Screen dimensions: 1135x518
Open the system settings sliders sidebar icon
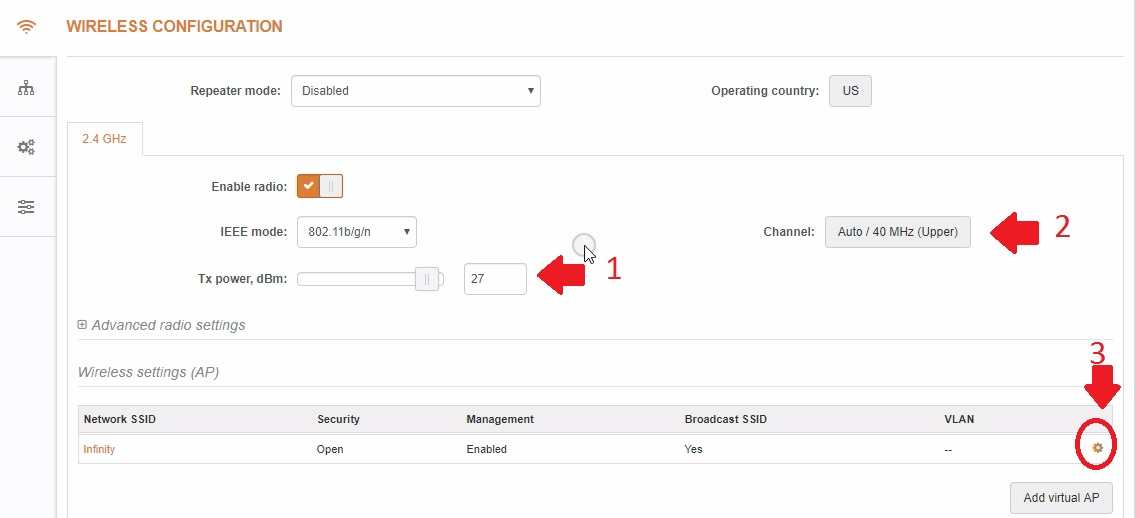click(27, 208)
